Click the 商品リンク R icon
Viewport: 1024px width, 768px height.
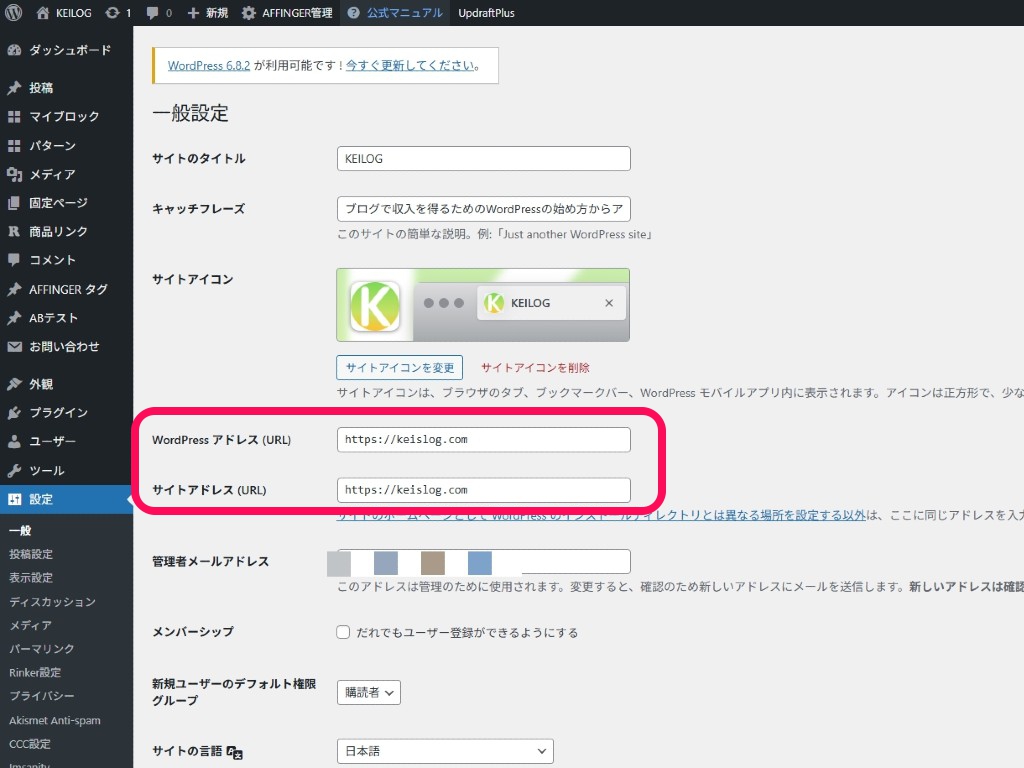tap(14, 232)
